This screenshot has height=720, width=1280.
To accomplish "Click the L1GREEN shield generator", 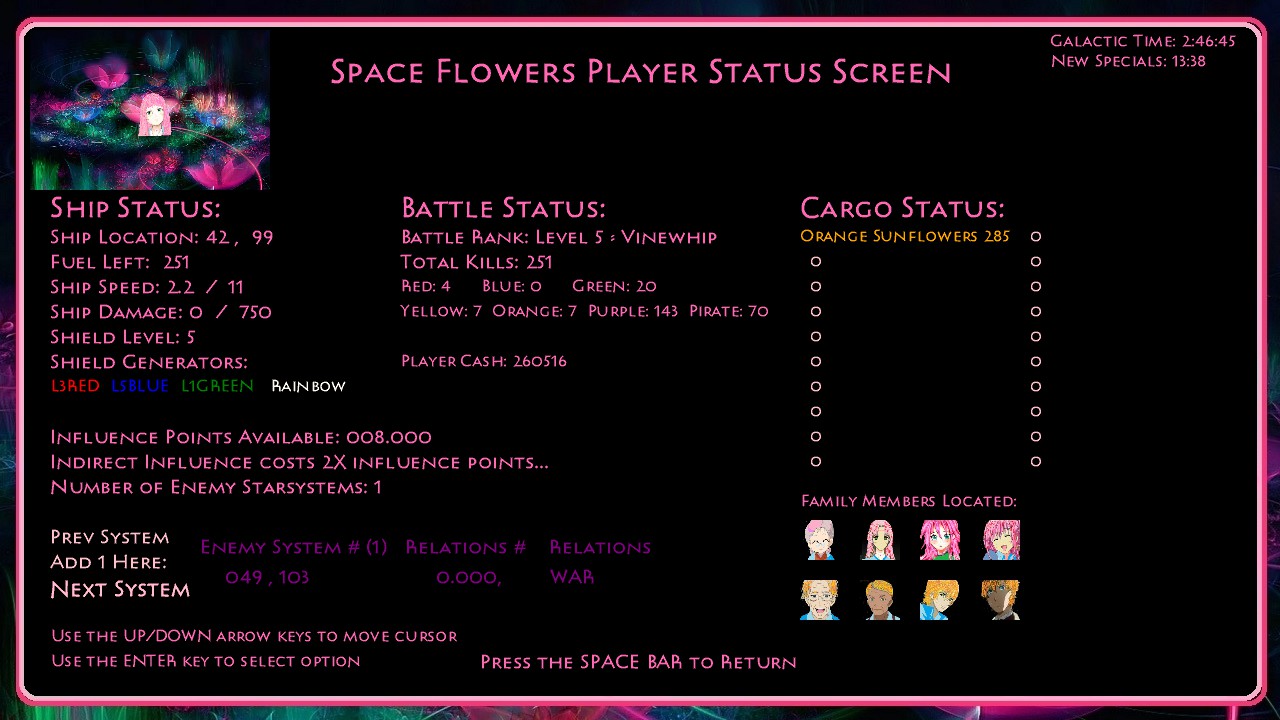I will [x=217, y=386].
